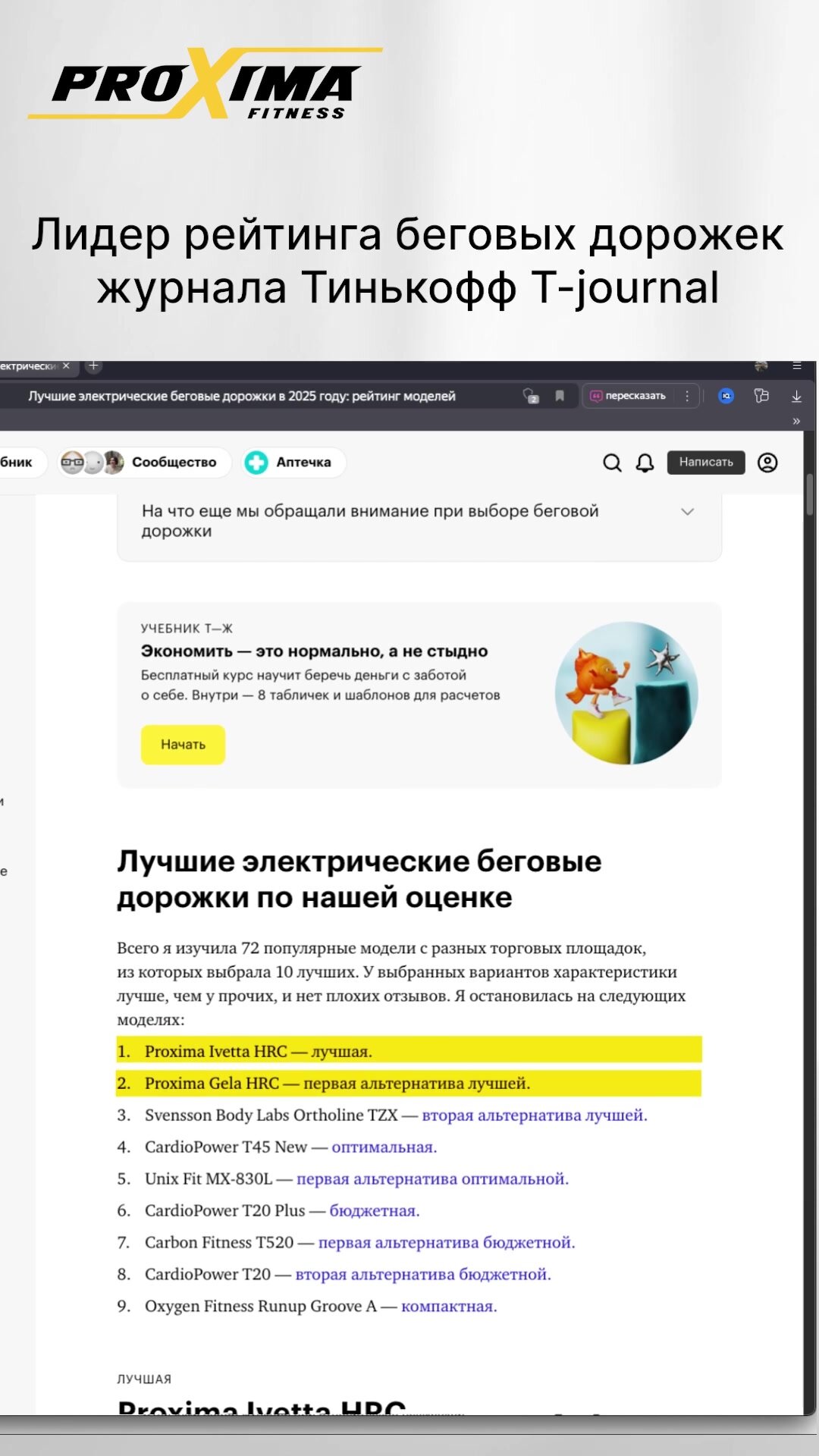Open 'первая альтернатива бюджетной' link
Viewport: 819px width, 1456px height.
click(447, 1242)
